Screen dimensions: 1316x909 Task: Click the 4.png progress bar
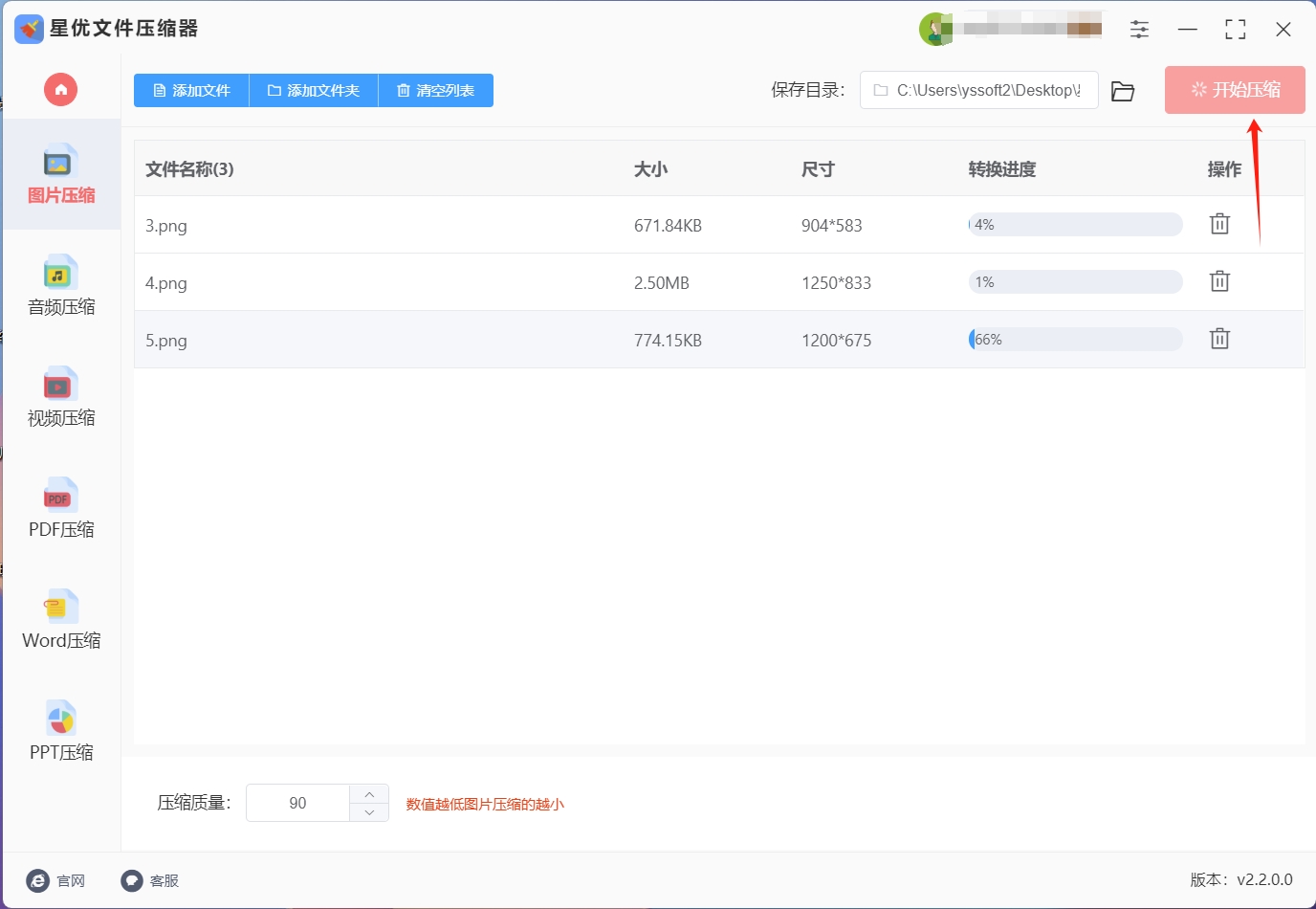tap(1075, 282)
